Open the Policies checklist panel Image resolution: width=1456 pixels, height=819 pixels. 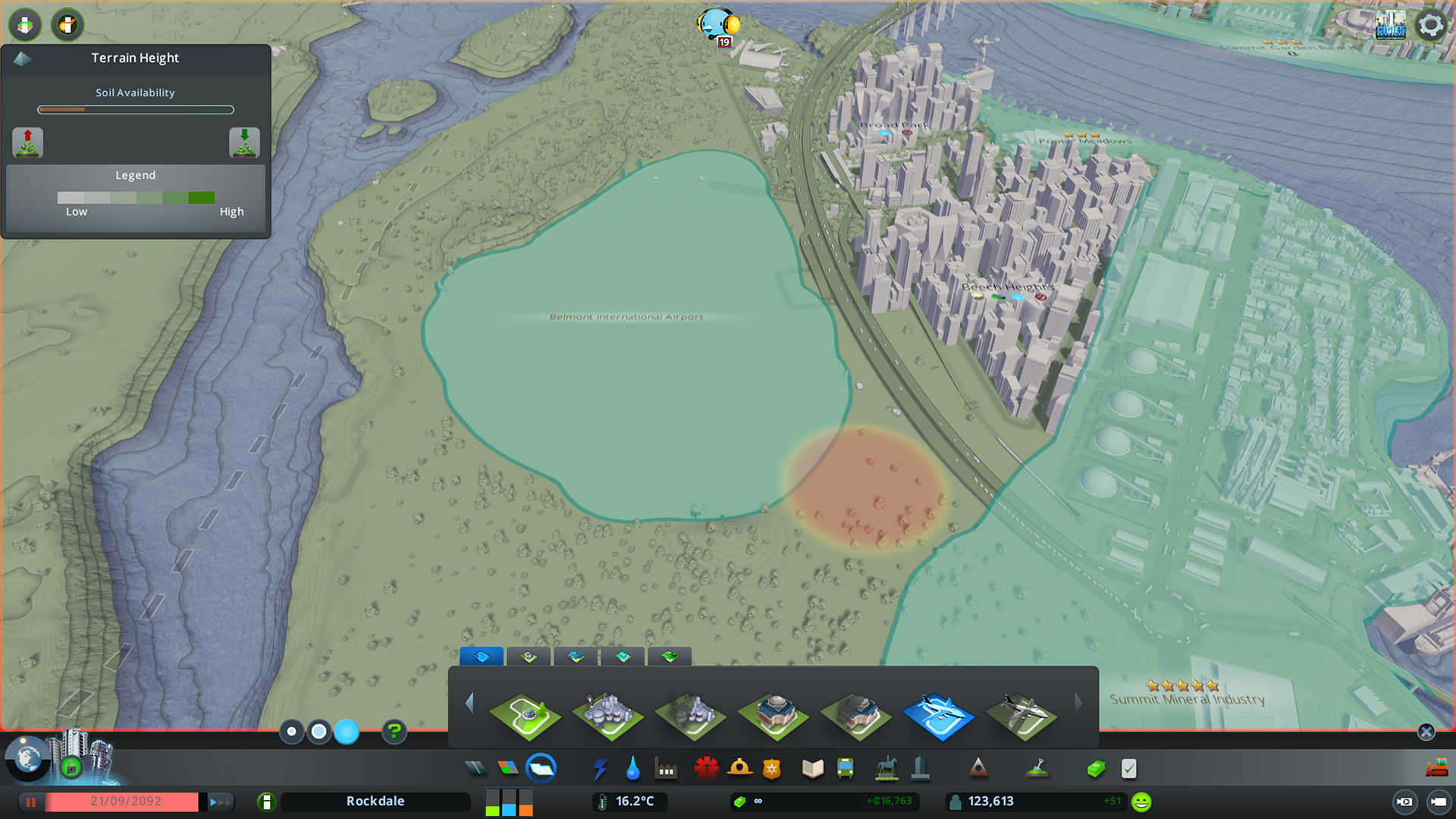click(x=1128, y=769)
